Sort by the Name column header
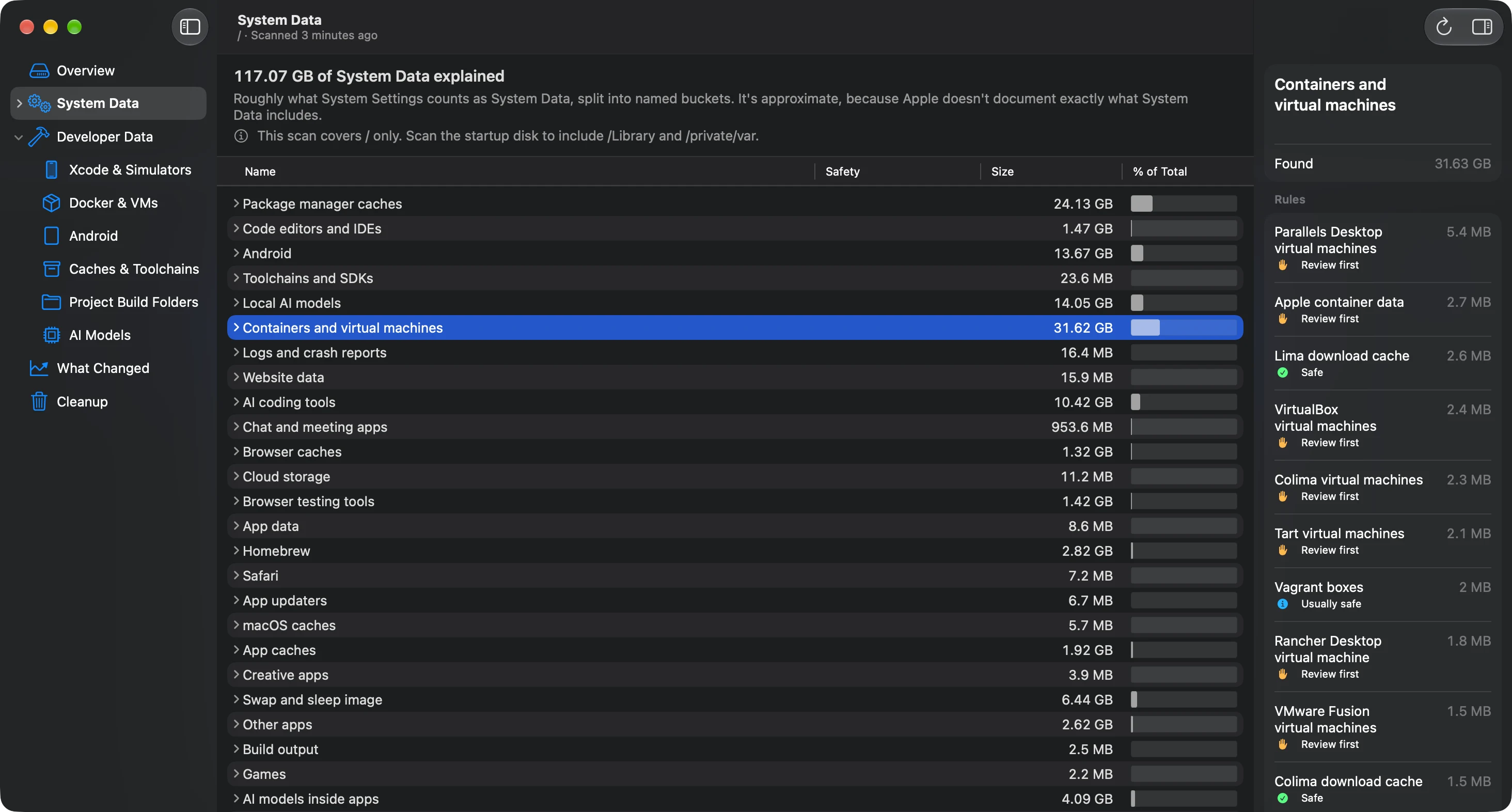The image size is (1512, 812). pos(260,171)
